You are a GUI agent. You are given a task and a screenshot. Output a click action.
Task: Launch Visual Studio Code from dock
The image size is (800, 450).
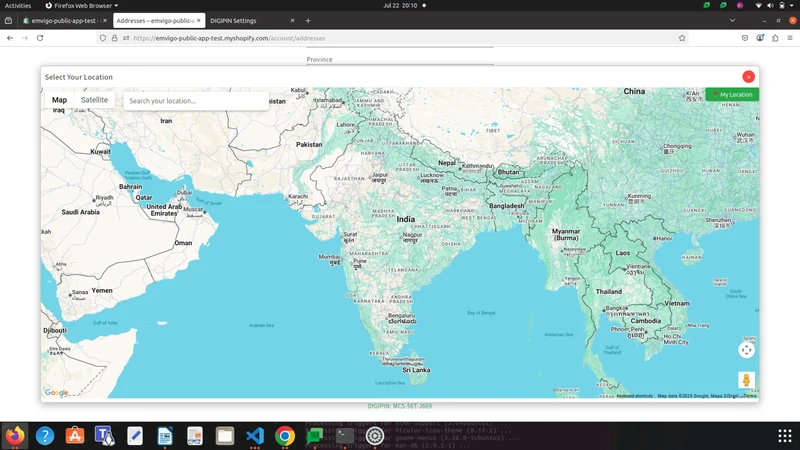[x=255, y=436]
